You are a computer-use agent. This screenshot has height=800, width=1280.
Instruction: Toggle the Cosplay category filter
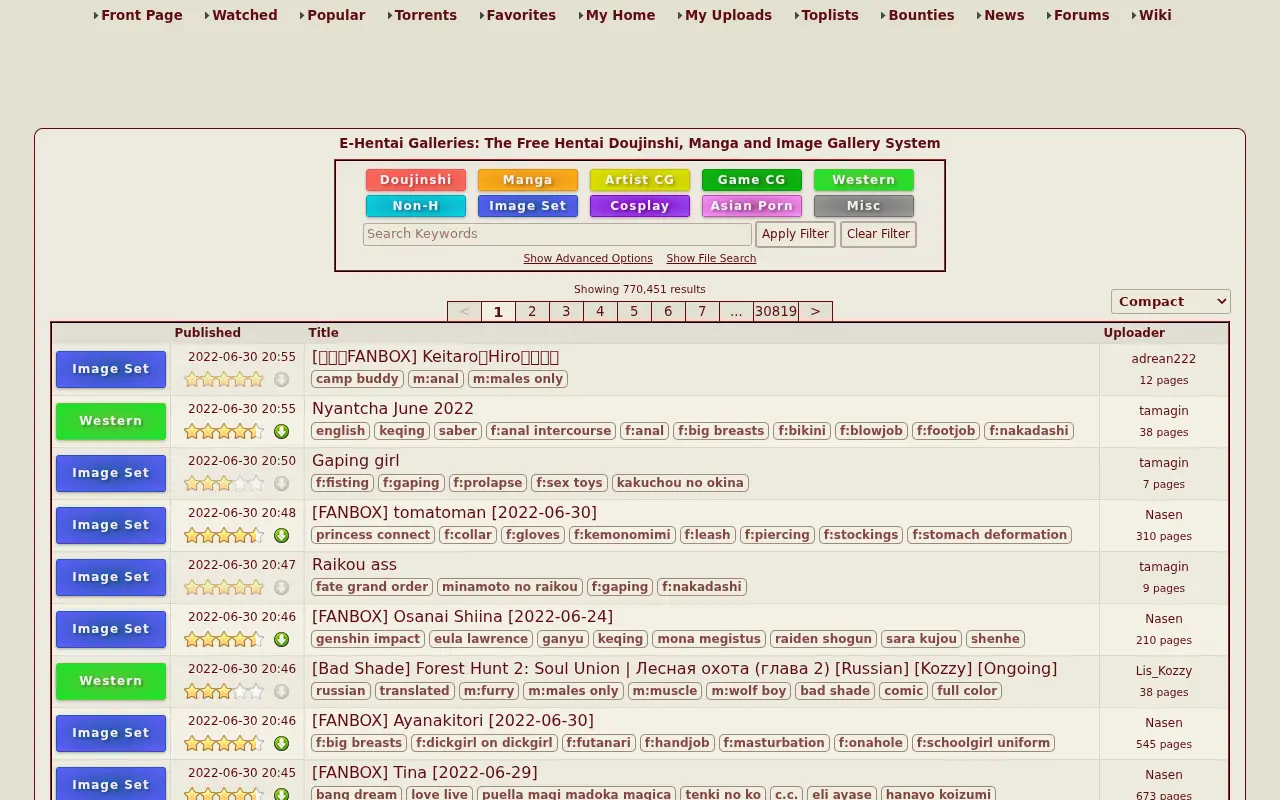640,206
